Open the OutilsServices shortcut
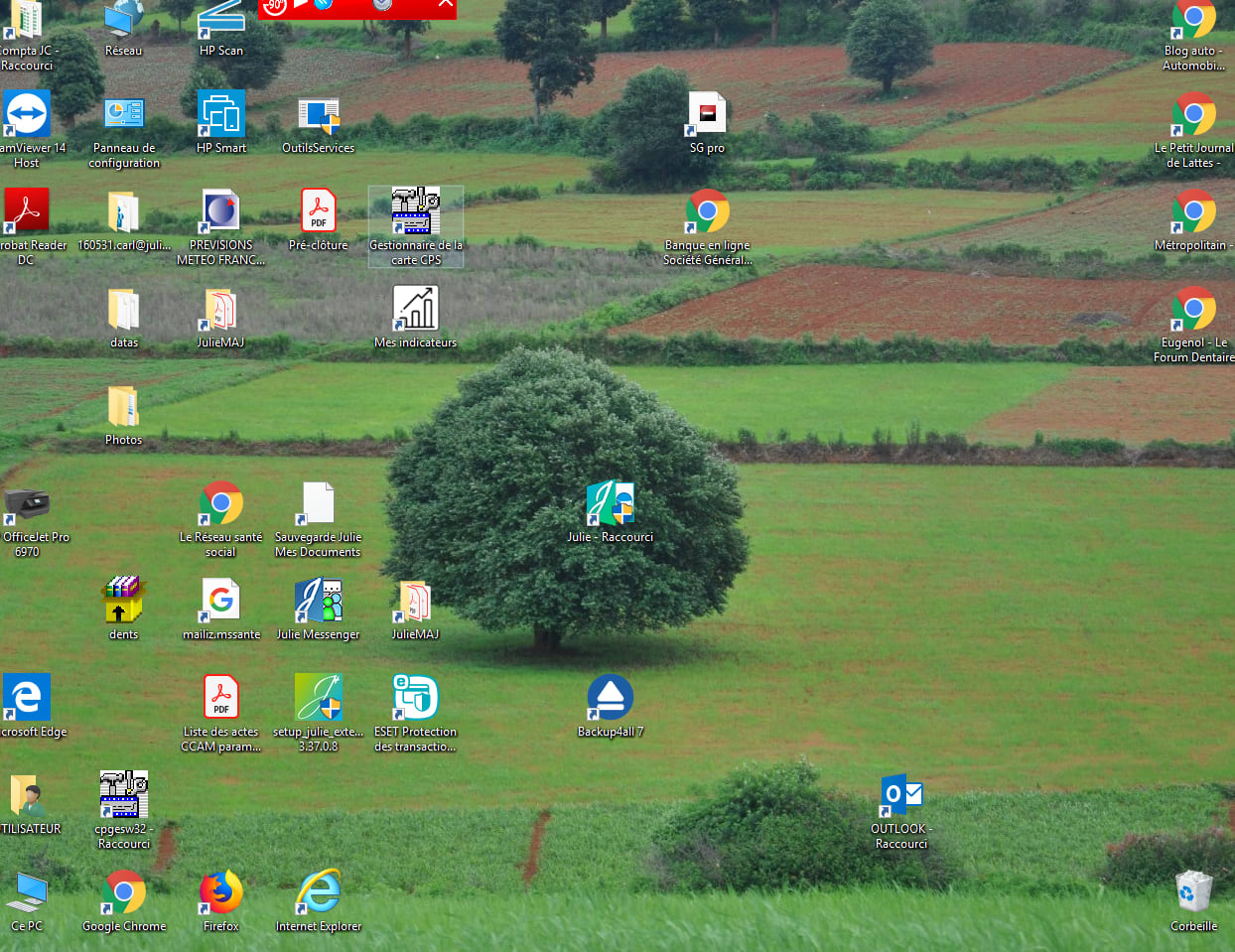This screenshot has height=952, width=1235. pos(318,115)
